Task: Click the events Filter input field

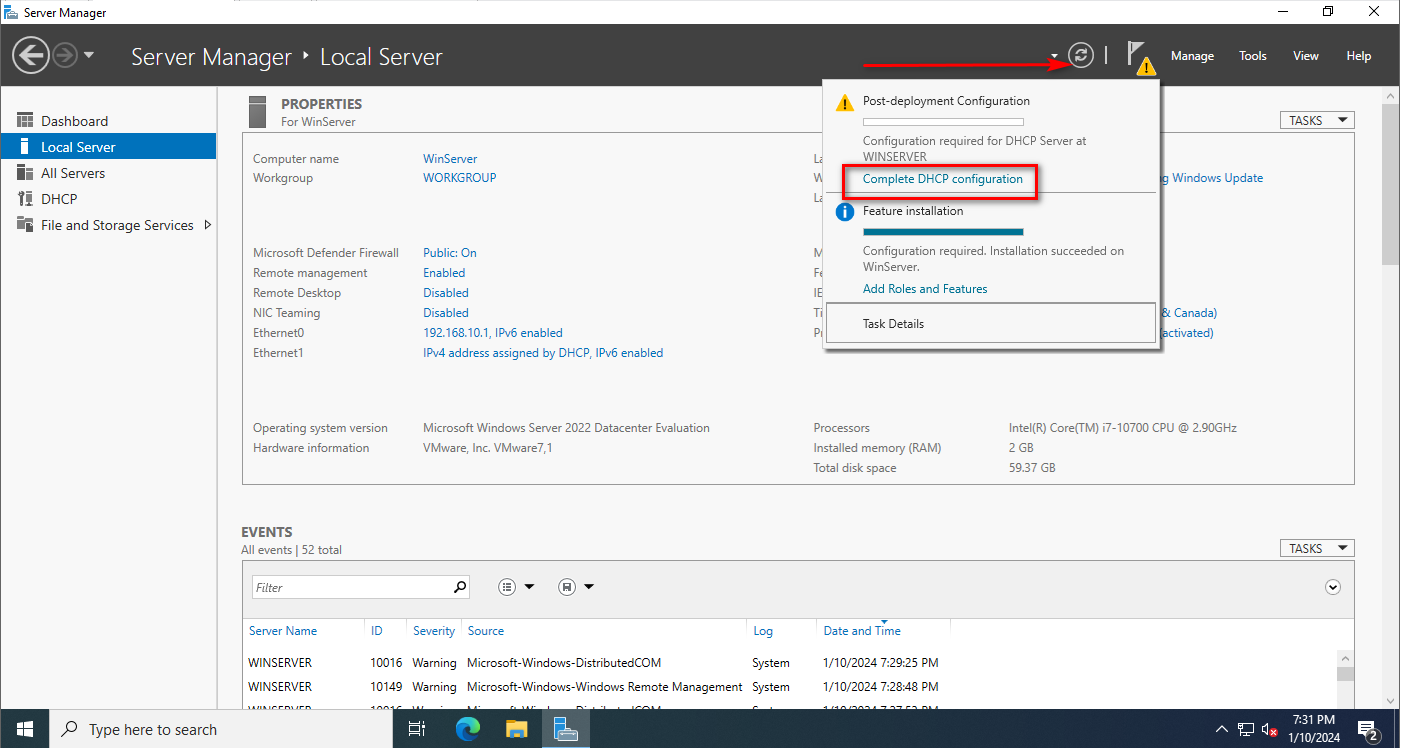Action: tap(350, 587)
